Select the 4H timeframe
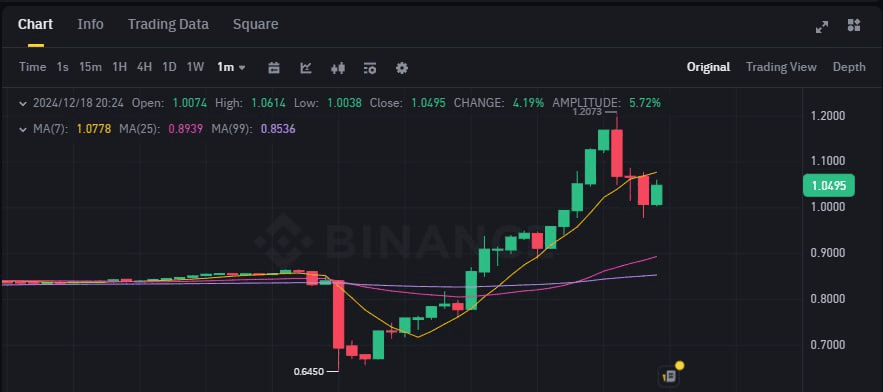Viewport: 883px width, 392px height. (144, 67)
